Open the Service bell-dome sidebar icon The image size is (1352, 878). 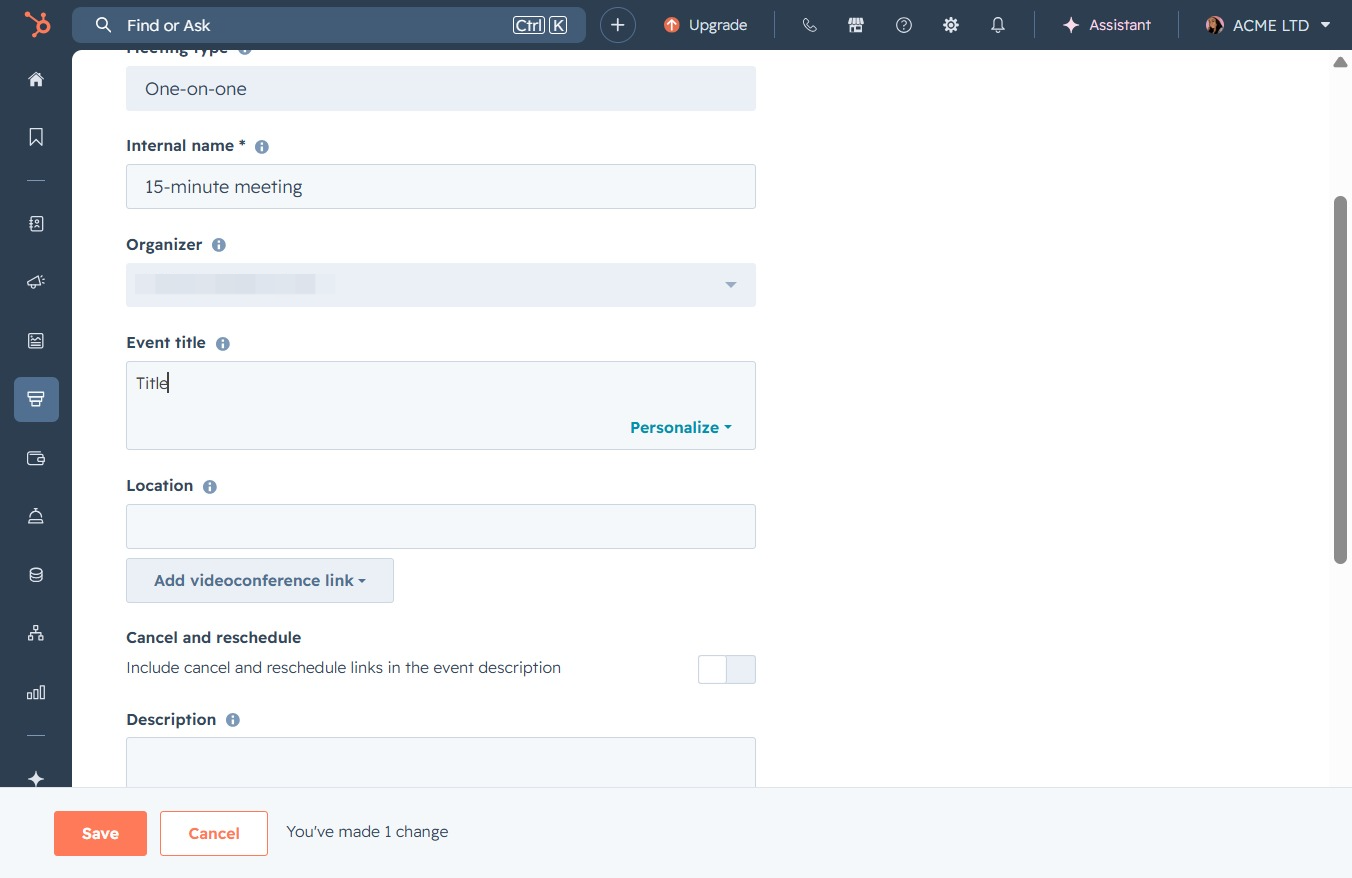[36, 516]
